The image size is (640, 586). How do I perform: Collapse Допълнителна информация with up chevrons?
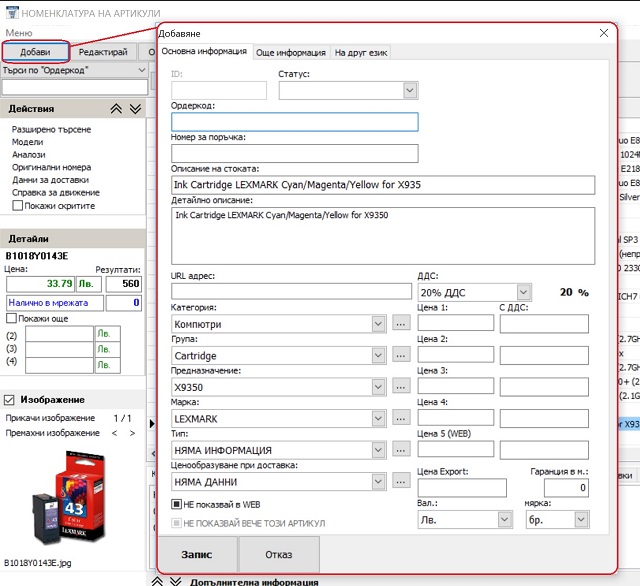click(157, 581)
